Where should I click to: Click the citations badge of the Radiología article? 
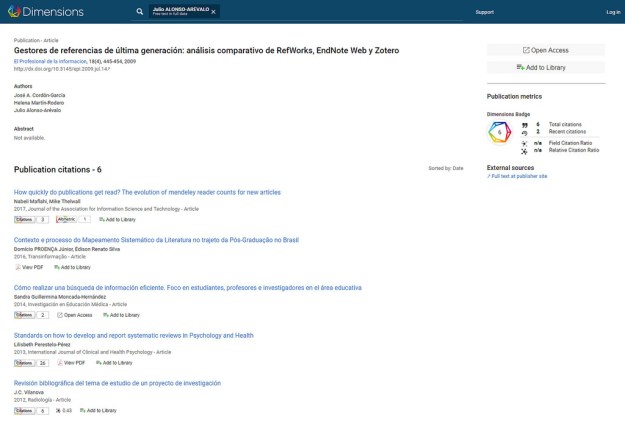(31, 411)
